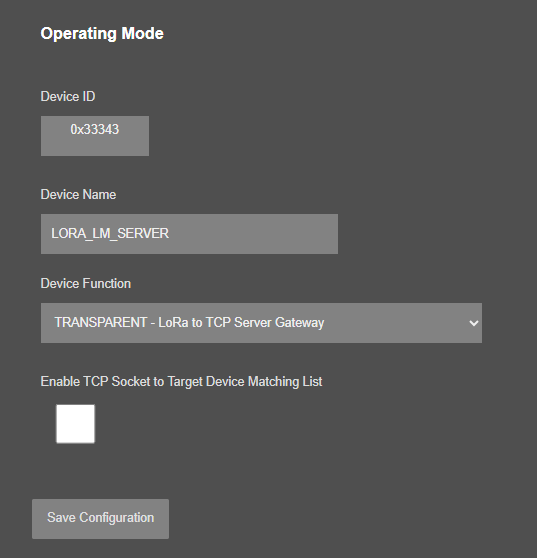Image resolution: width=537 pixels, height=558 pixels.
Task: Click the Device ID label
Action: tap(68, 96)
